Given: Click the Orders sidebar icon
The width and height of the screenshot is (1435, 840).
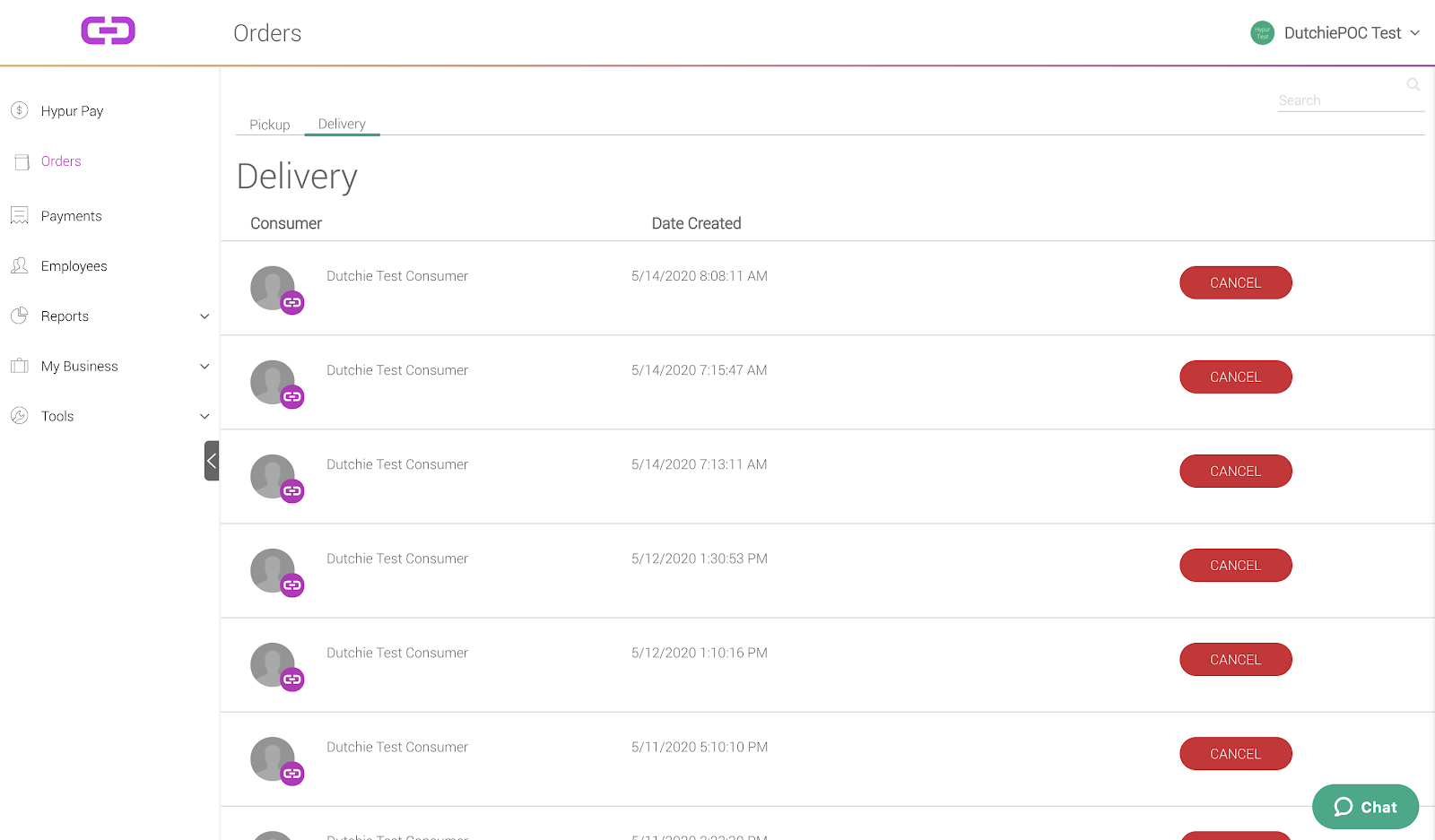Looking at the screenshot, I should pos(22,162).
